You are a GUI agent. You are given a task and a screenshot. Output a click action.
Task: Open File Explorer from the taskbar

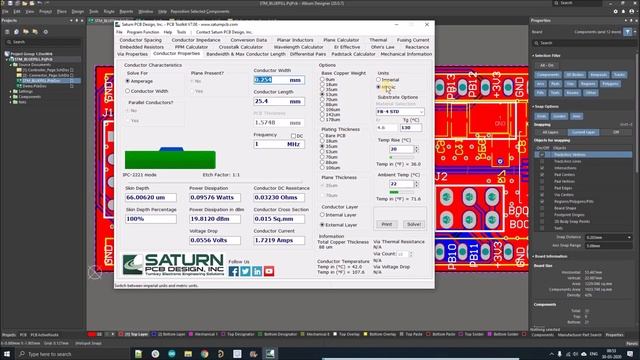click(188, 354)
